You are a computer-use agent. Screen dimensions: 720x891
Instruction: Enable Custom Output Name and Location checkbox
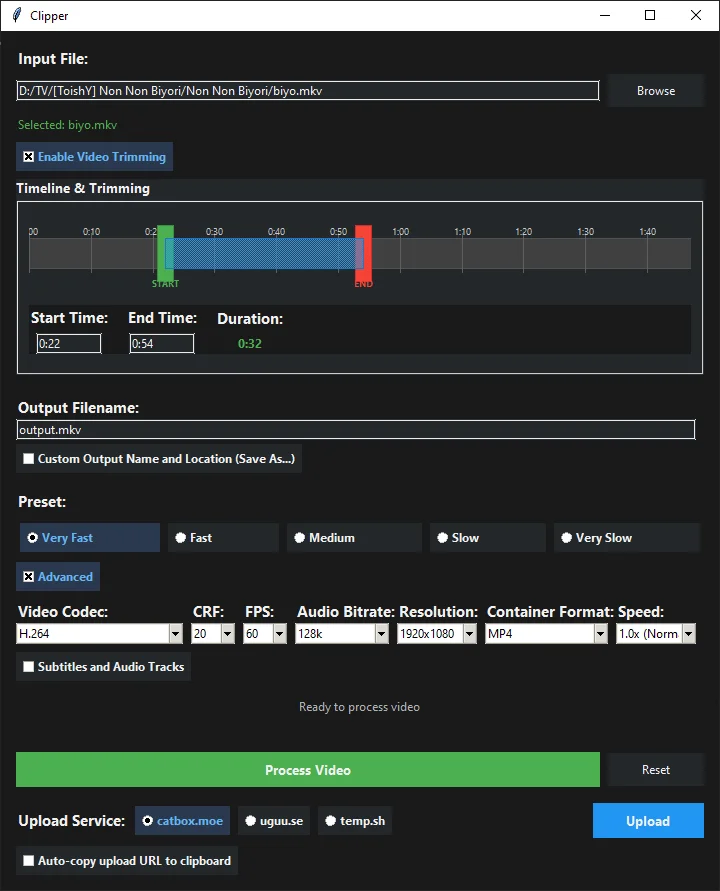click(x=159, y=459)
